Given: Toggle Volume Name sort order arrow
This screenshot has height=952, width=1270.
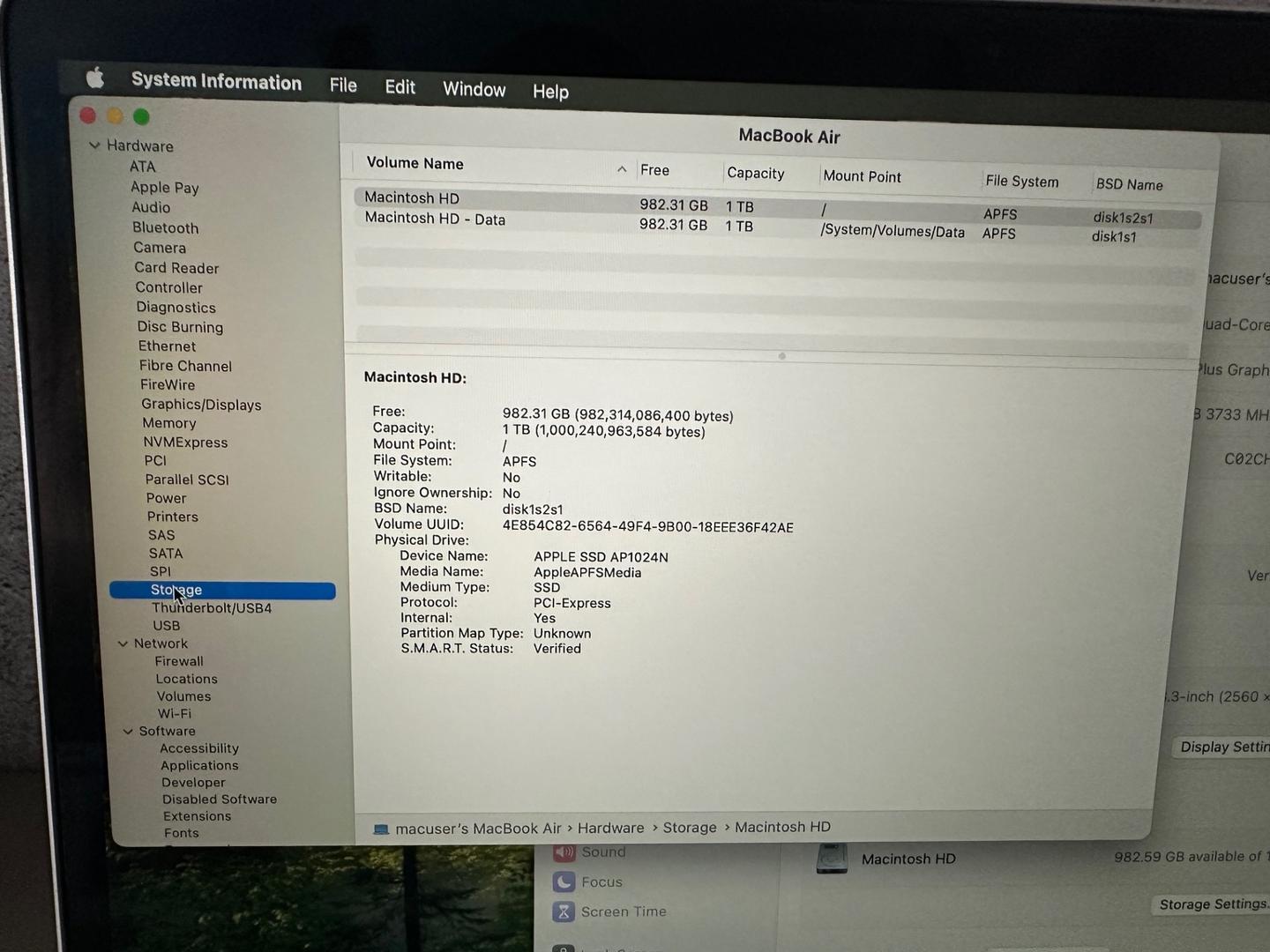Looking at the screenshot, I should click(622, 169).
